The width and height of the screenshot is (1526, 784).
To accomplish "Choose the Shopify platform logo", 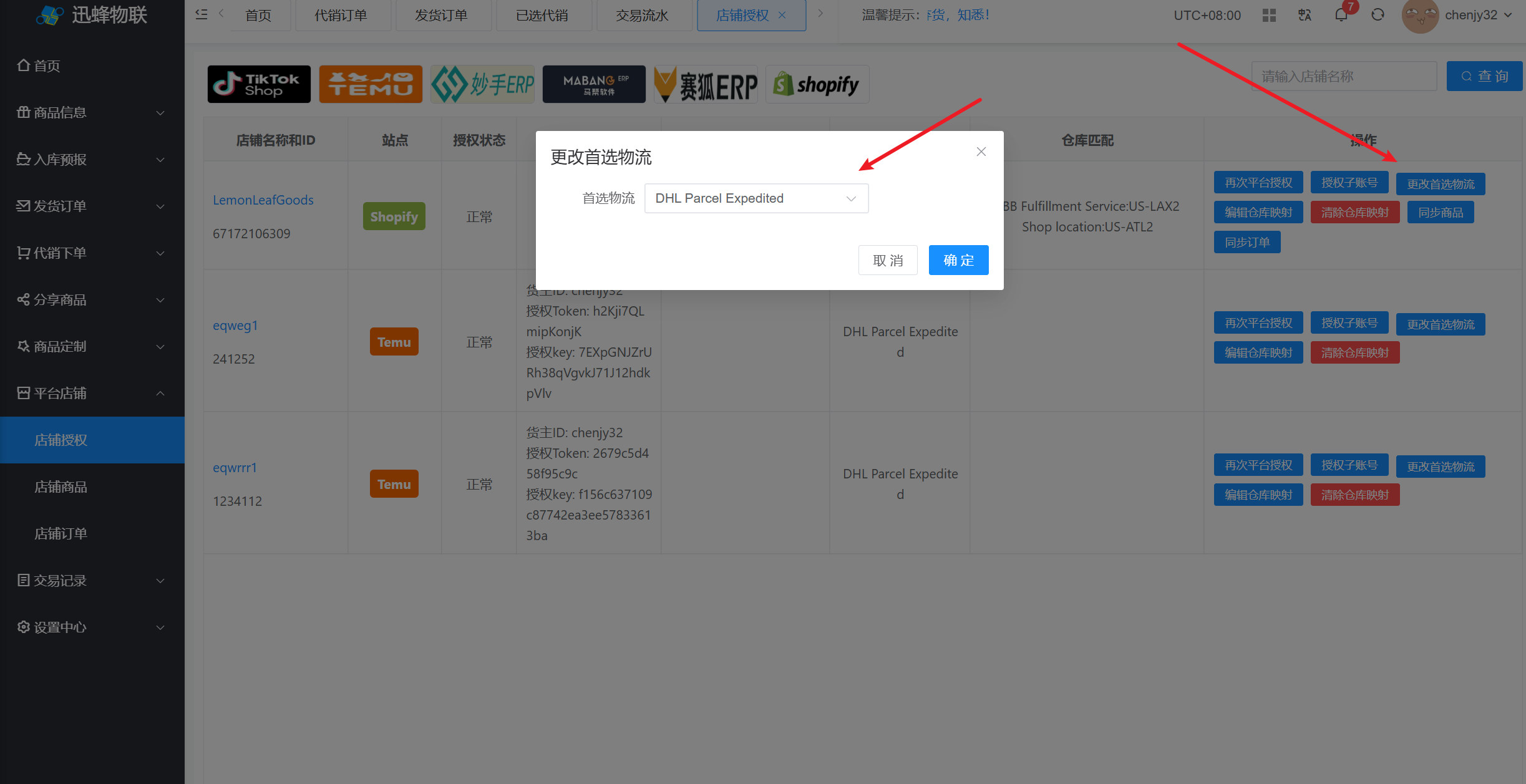I will point(817,84).
